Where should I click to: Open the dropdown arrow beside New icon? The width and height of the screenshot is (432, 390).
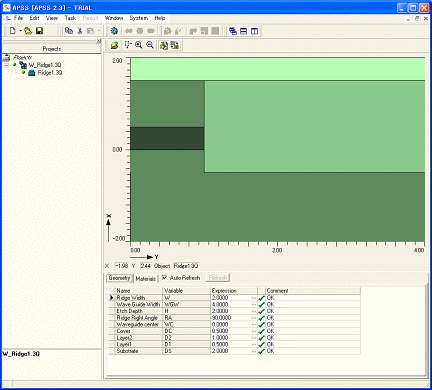click(20, 31)
